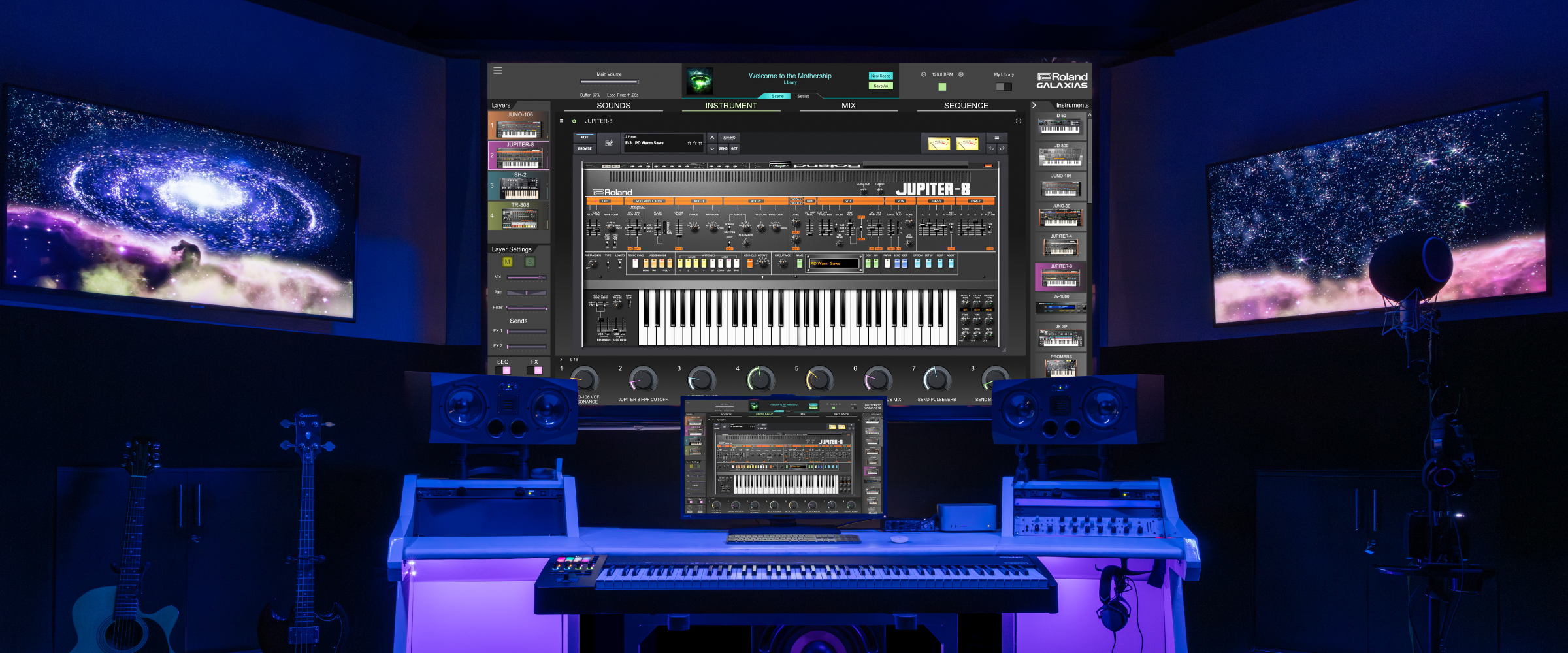This screenshot has height=653, width=1568.
Task: Collapse the Instruments panel chevron
Action: tap(1034, 105)
